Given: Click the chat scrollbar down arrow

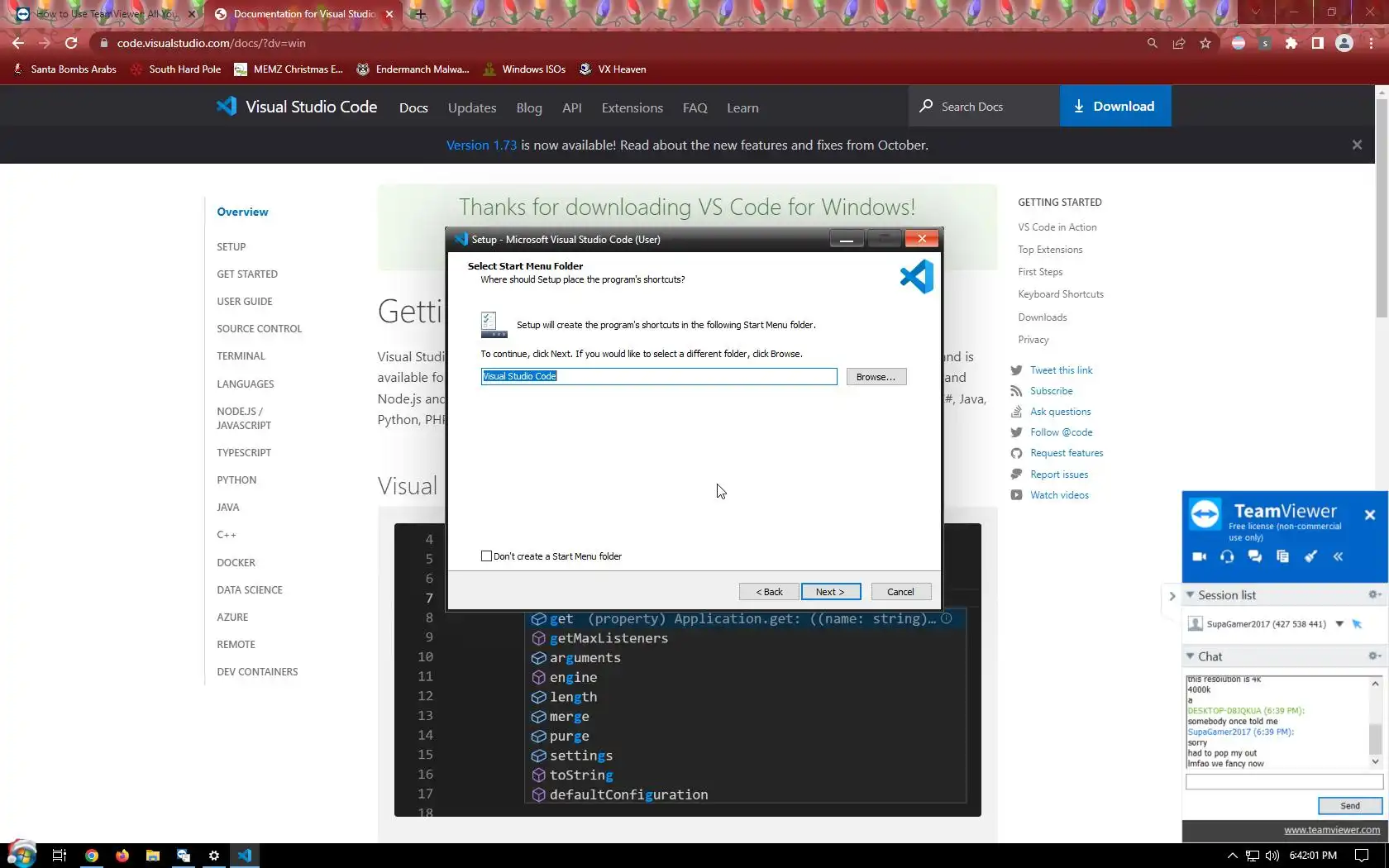Looking at the screenshot, I should click(1375, 762).
